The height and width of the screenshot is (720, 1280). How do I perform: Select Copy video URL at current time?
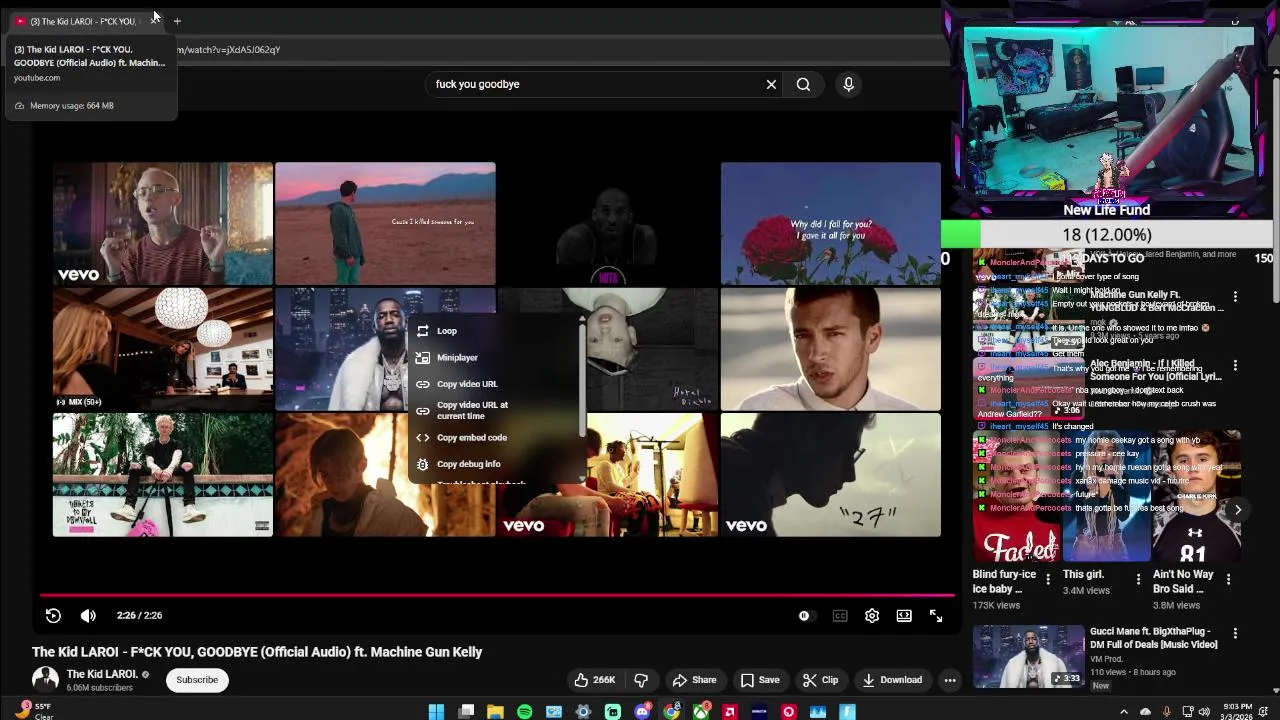[494, 411]
